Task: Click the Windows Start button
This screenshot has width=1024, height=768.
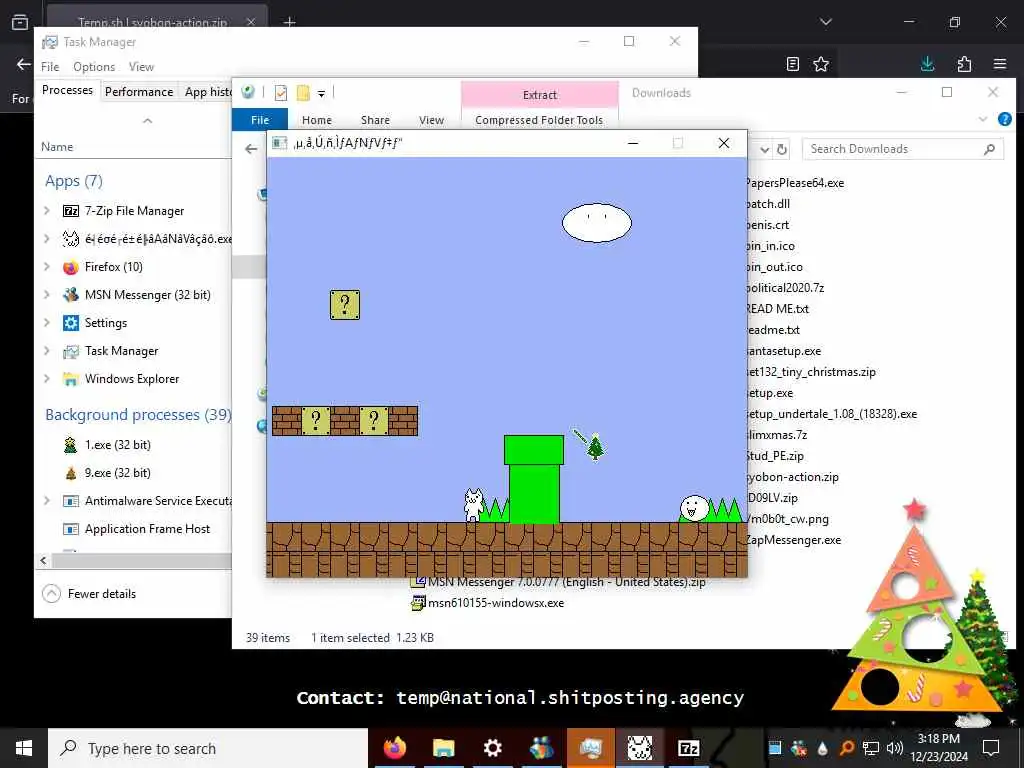Action: [x=24, y=748]
